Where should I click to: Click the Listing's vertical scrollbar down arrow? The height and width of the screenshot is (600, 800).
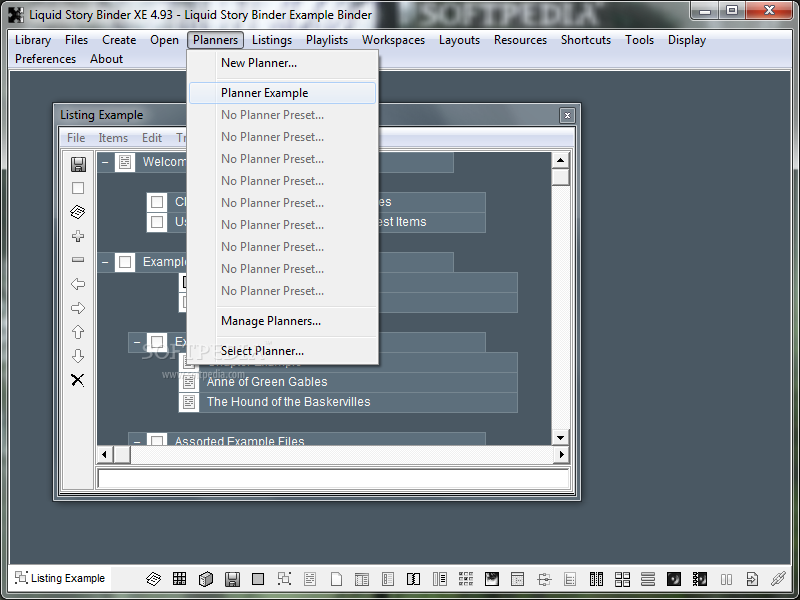560,437
